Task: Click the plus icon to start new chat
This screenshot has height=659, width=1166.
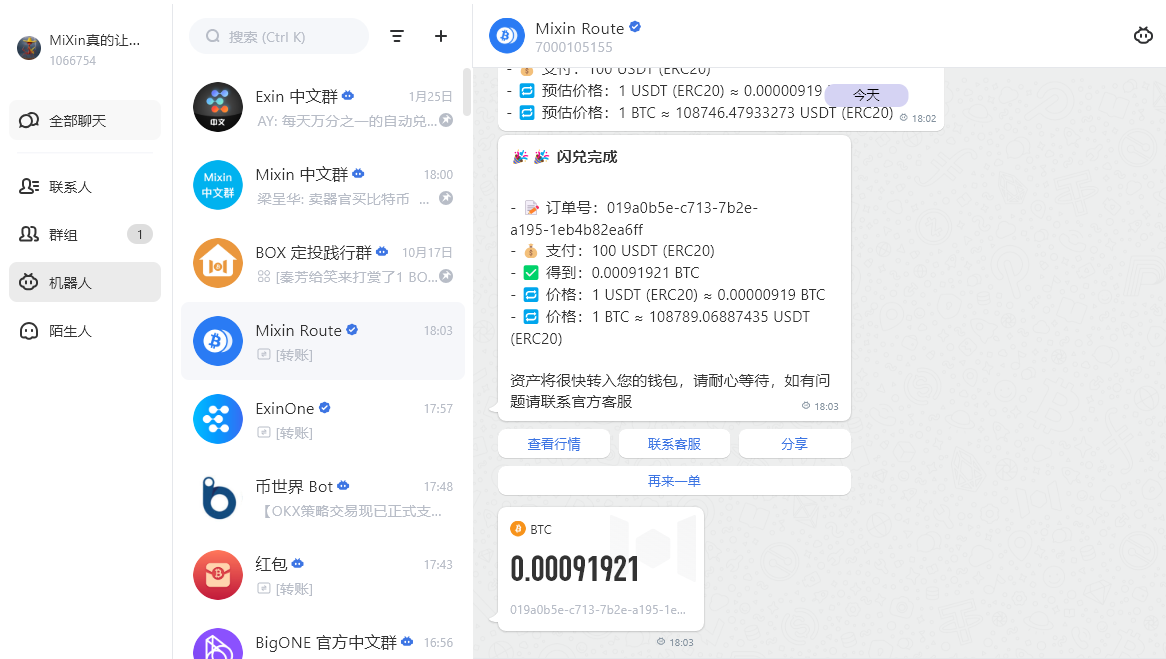Action: point(441,36)
